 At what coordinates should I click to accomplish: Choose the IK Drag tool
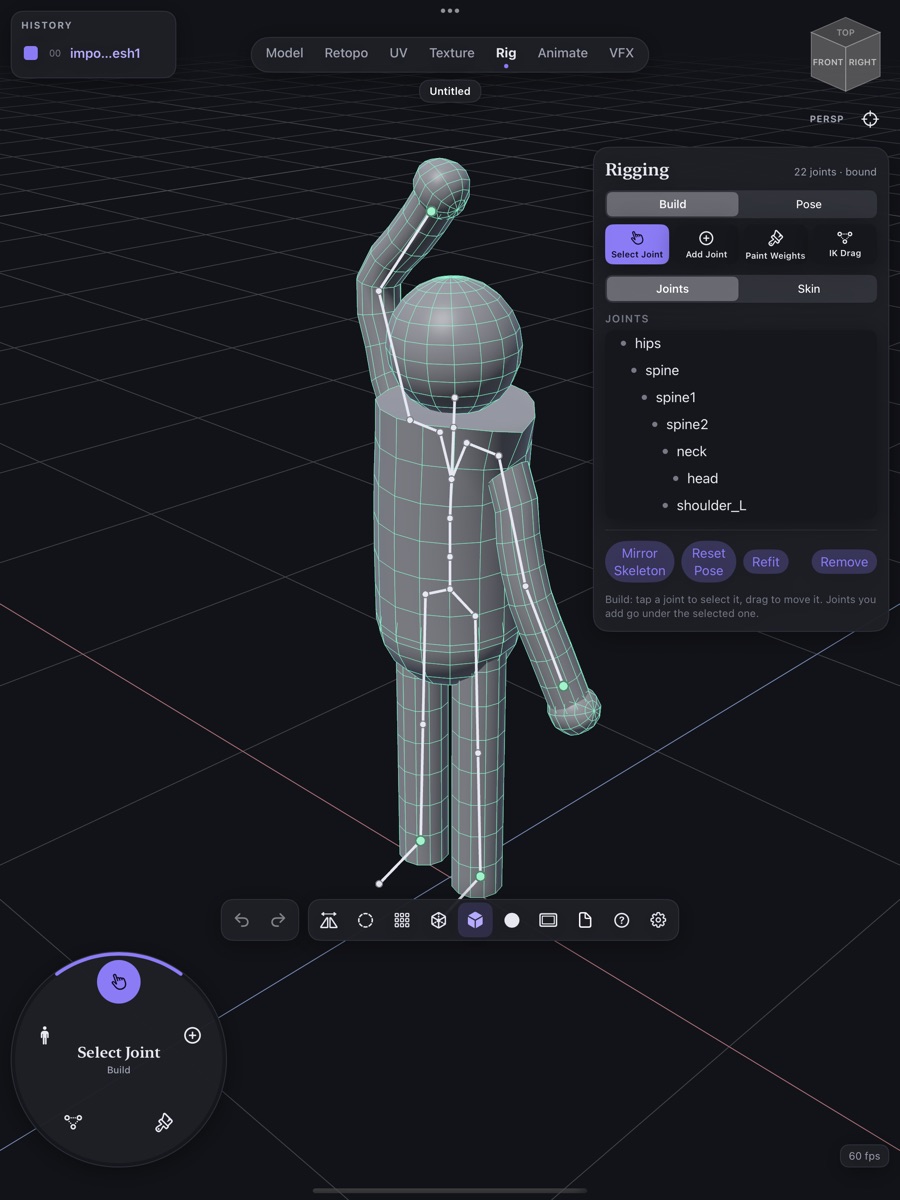[x=845, y=244]
